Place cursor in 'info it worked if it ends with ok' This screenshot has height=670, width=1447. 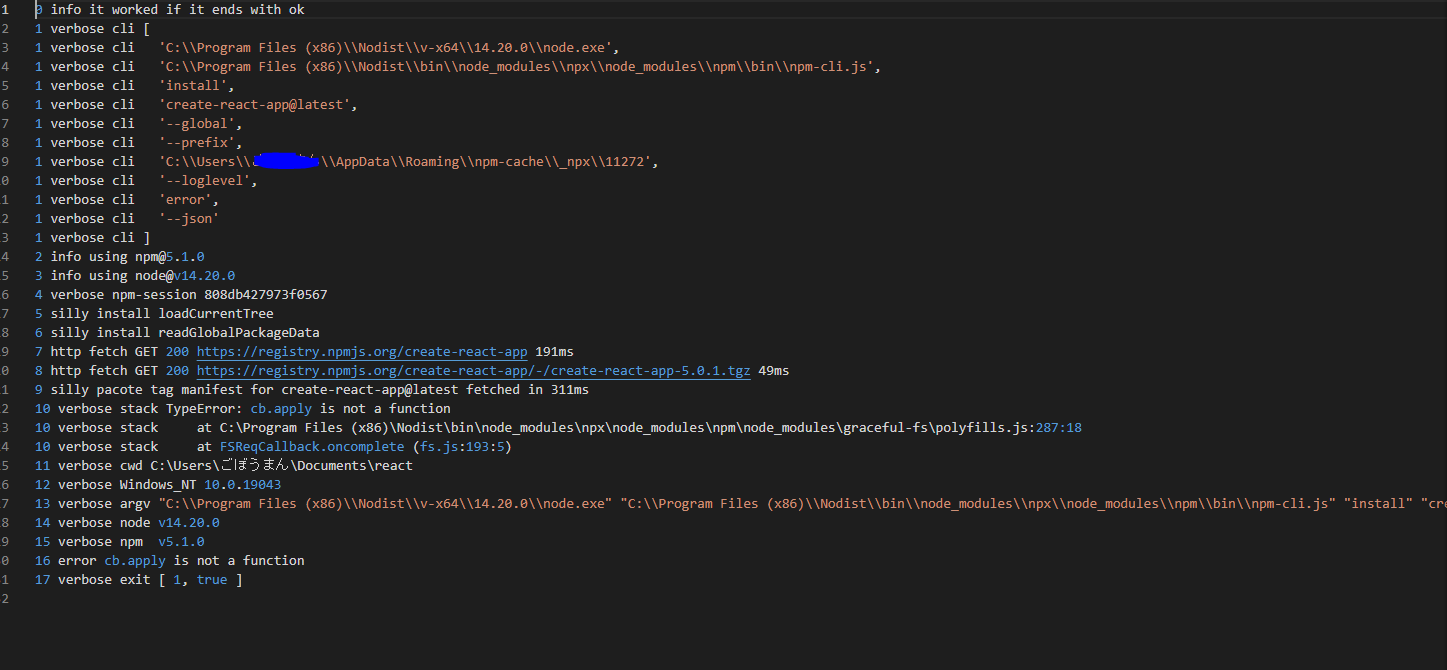tap(177, 10)
